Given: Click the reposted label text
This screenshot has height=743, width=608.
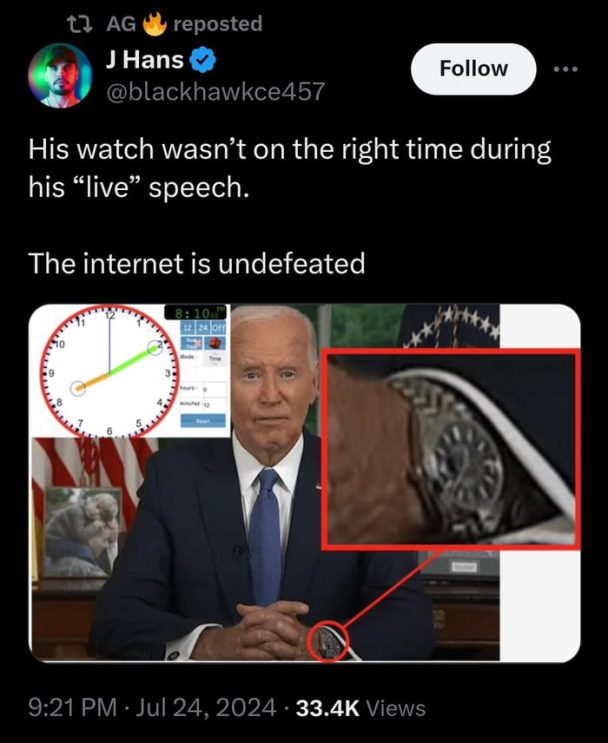Looking at the screenshot, I should pyautogui.click(x=218, y=24).
